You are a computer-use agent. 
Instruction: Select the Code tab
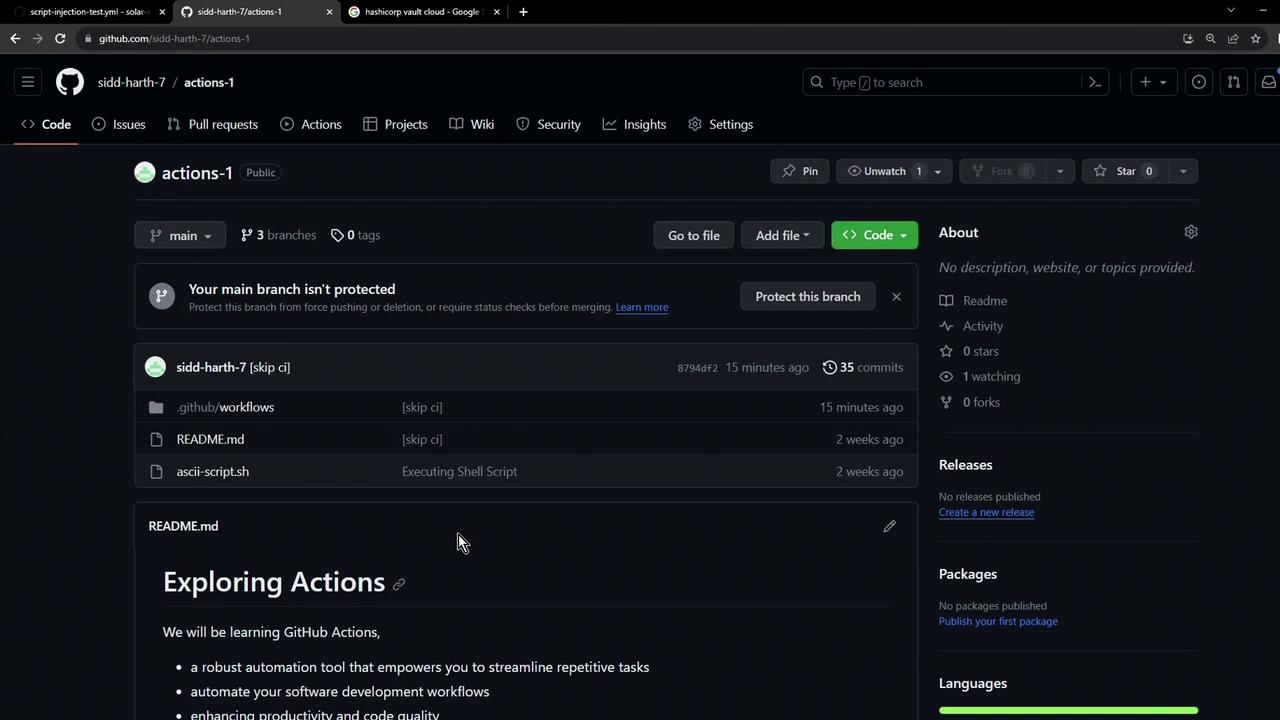tap(46, 124)
